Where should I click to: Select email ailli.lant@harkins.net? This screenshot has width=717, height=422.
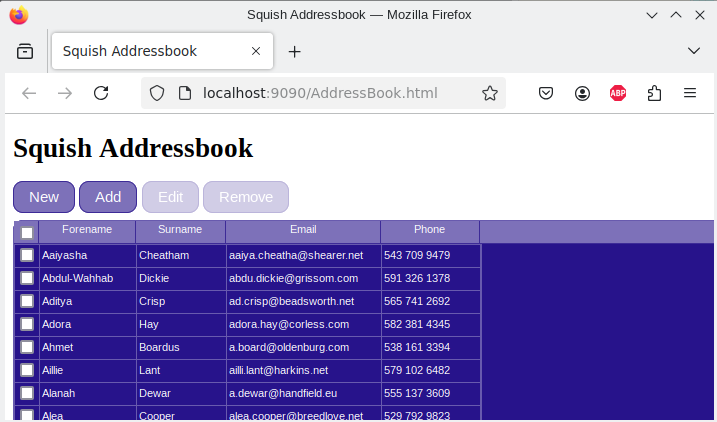click(x=304, y=370)
